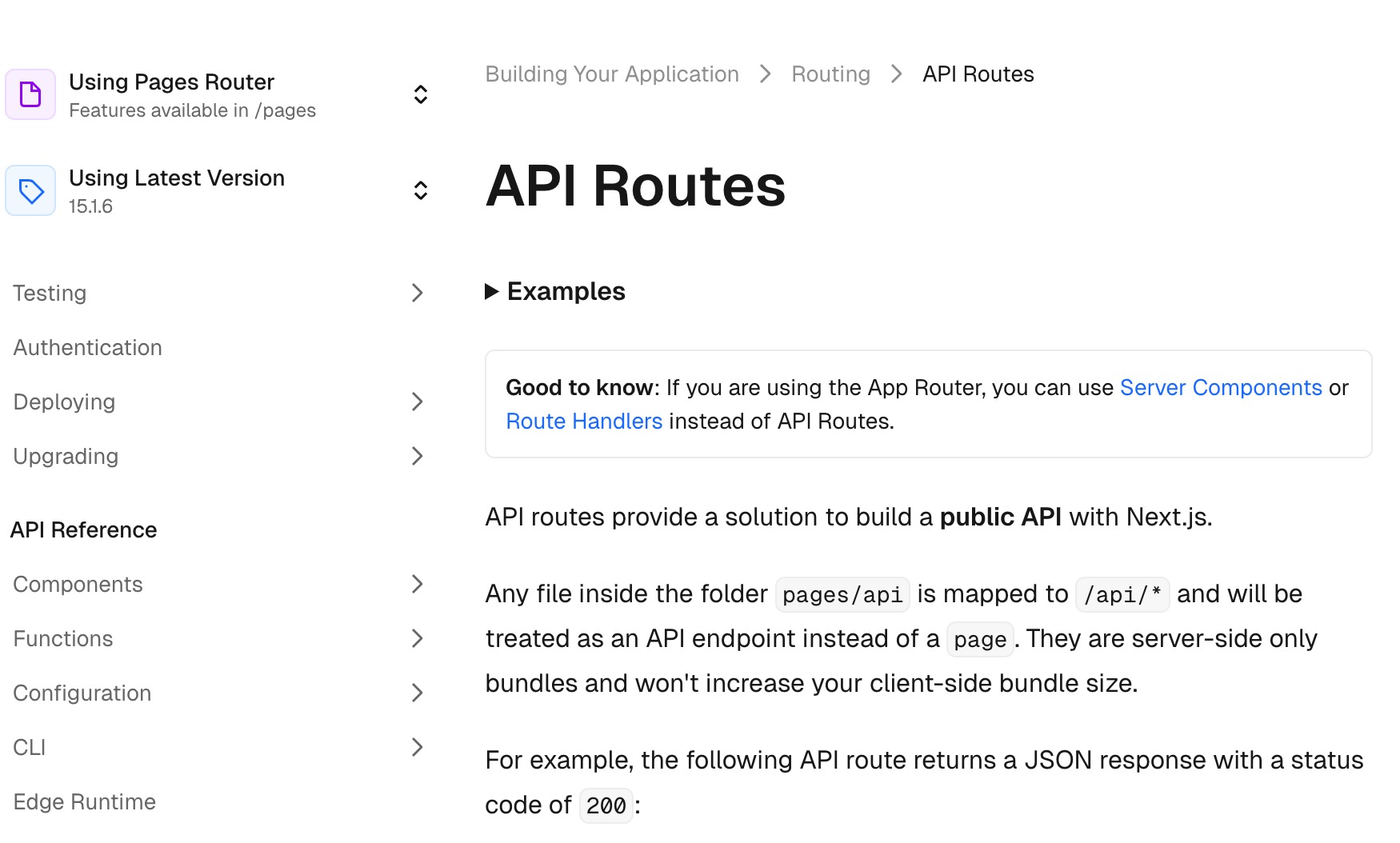Open the version selector up-down arrows

(421, 190)
